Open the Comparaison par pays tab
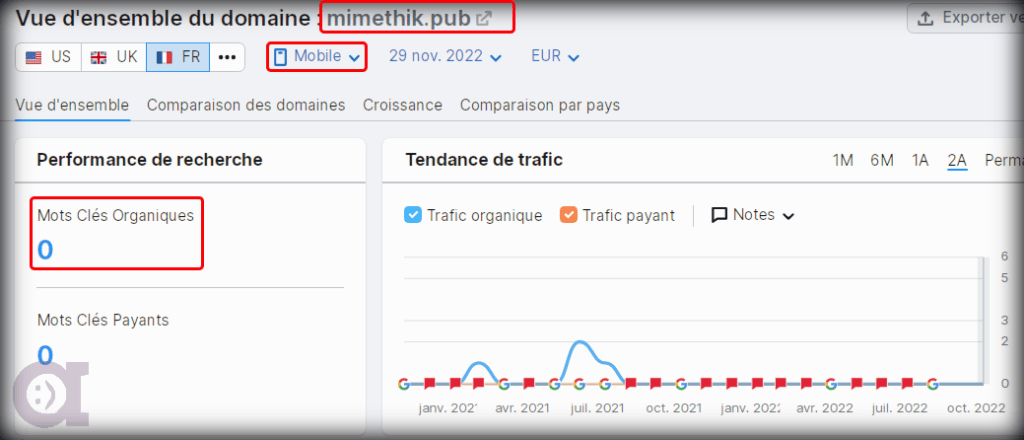The width and height of the screenshot is (1024, 440). tap(540, 105)
